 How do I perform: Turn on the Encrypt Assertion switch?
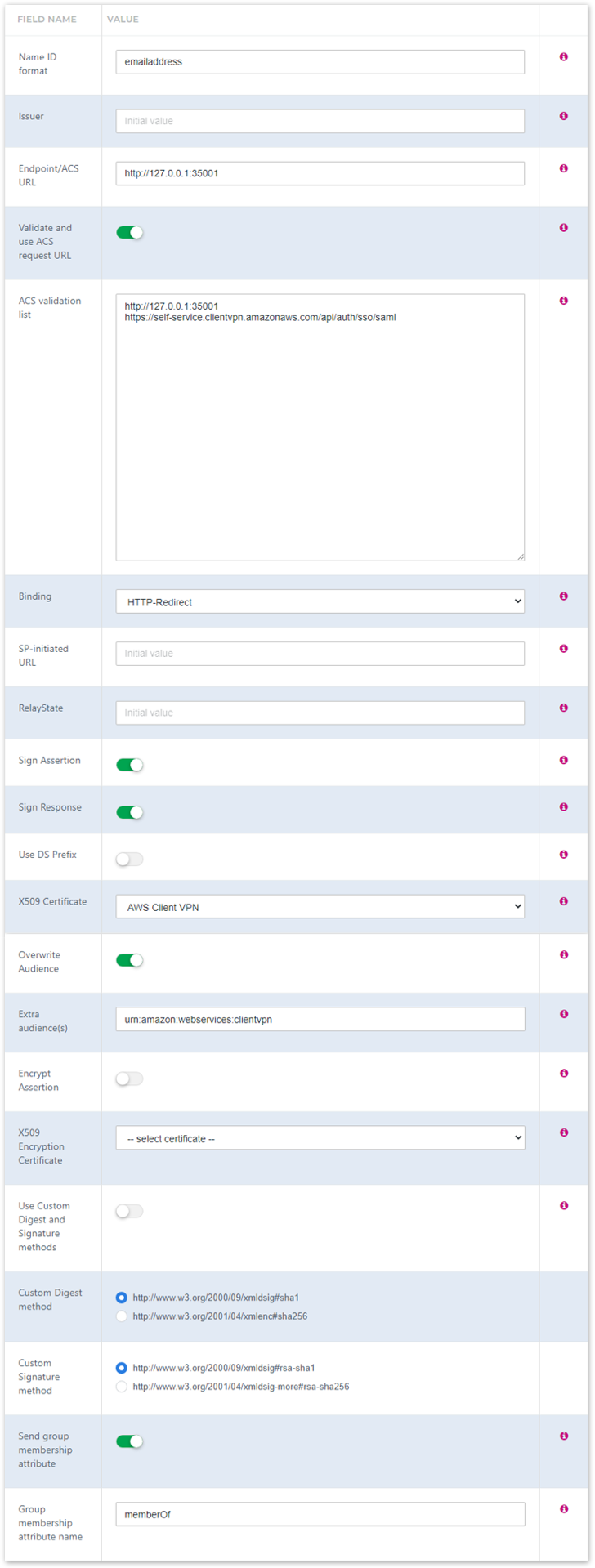click(130, 1079)
